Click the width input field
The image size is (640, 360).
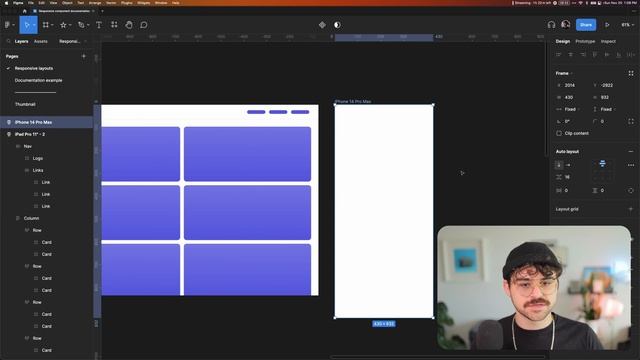pyautogui.click(x=573, y=97)
